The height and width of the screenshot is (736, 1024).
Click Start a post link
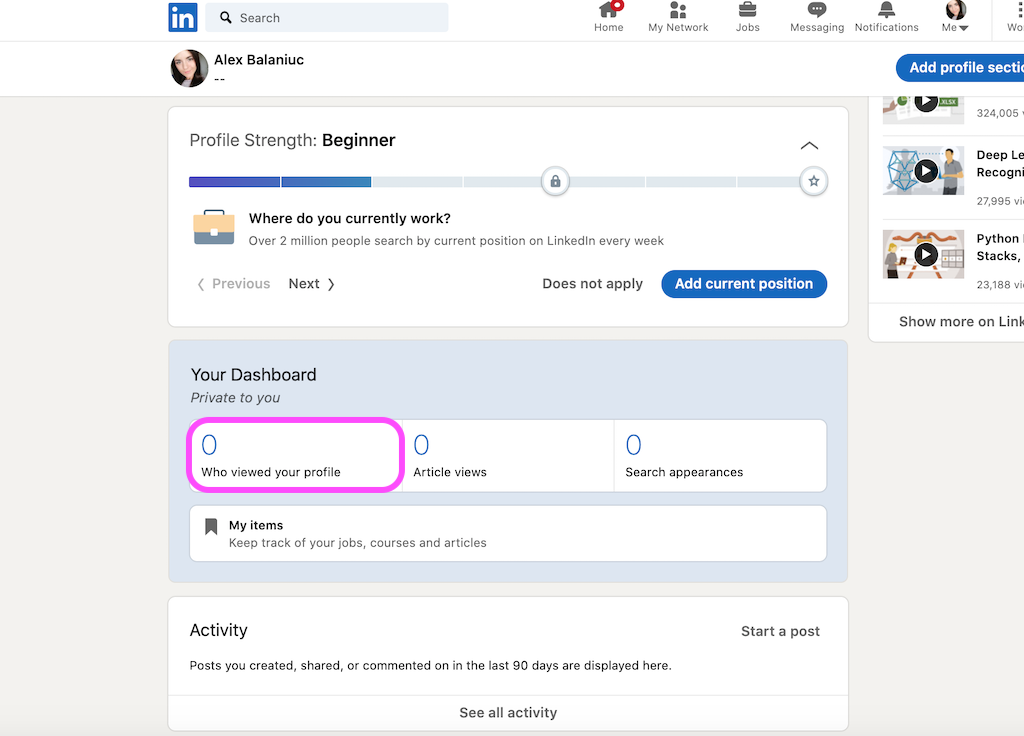[x=780, y=631]
